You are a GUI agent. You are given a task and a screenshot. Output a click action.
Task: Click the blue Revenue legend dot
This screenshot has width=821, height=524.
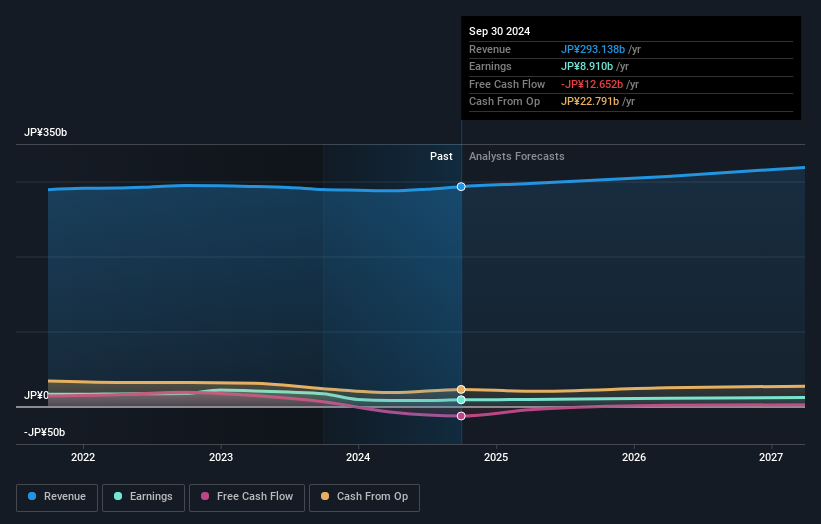click(32, 496)
